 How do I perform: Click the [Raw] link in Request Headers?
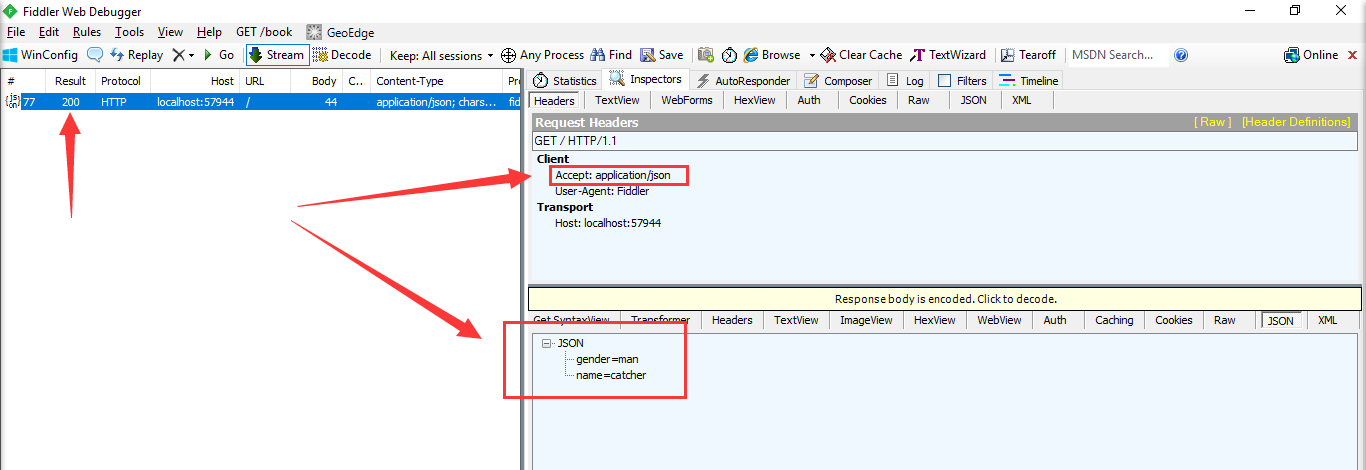[1213, 122]
